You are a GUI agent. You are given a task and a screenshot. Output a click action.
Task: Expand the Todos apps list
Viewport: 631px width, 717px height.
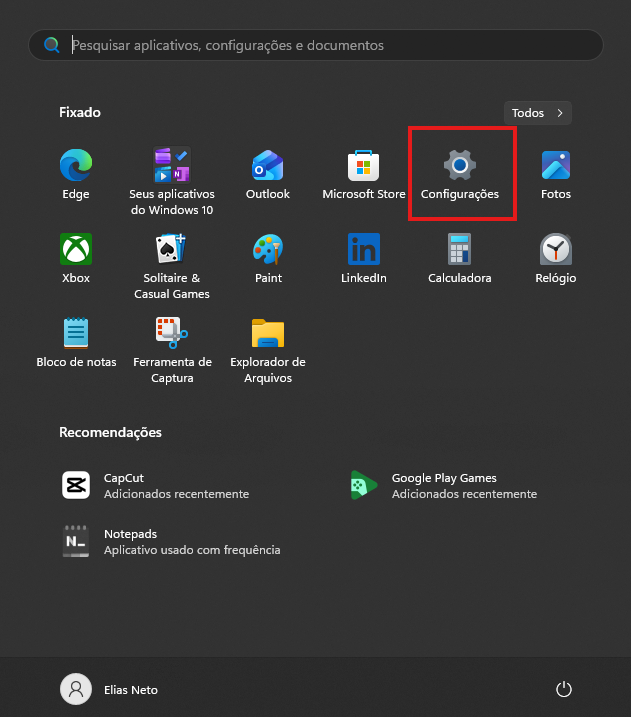[538, 113]
